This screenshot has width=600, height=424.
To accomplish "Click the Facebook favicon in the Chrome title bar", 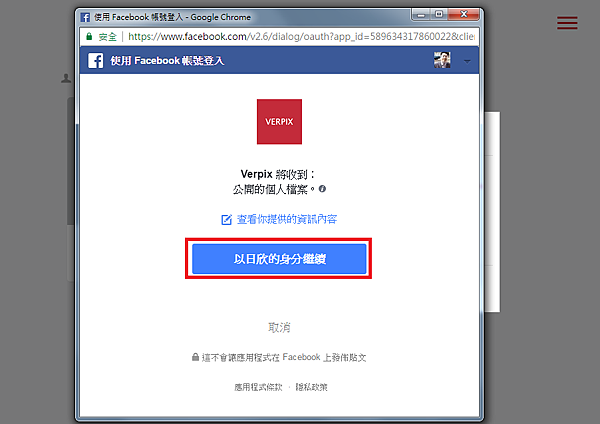I will pyautogui.click(x=85, y=17).
